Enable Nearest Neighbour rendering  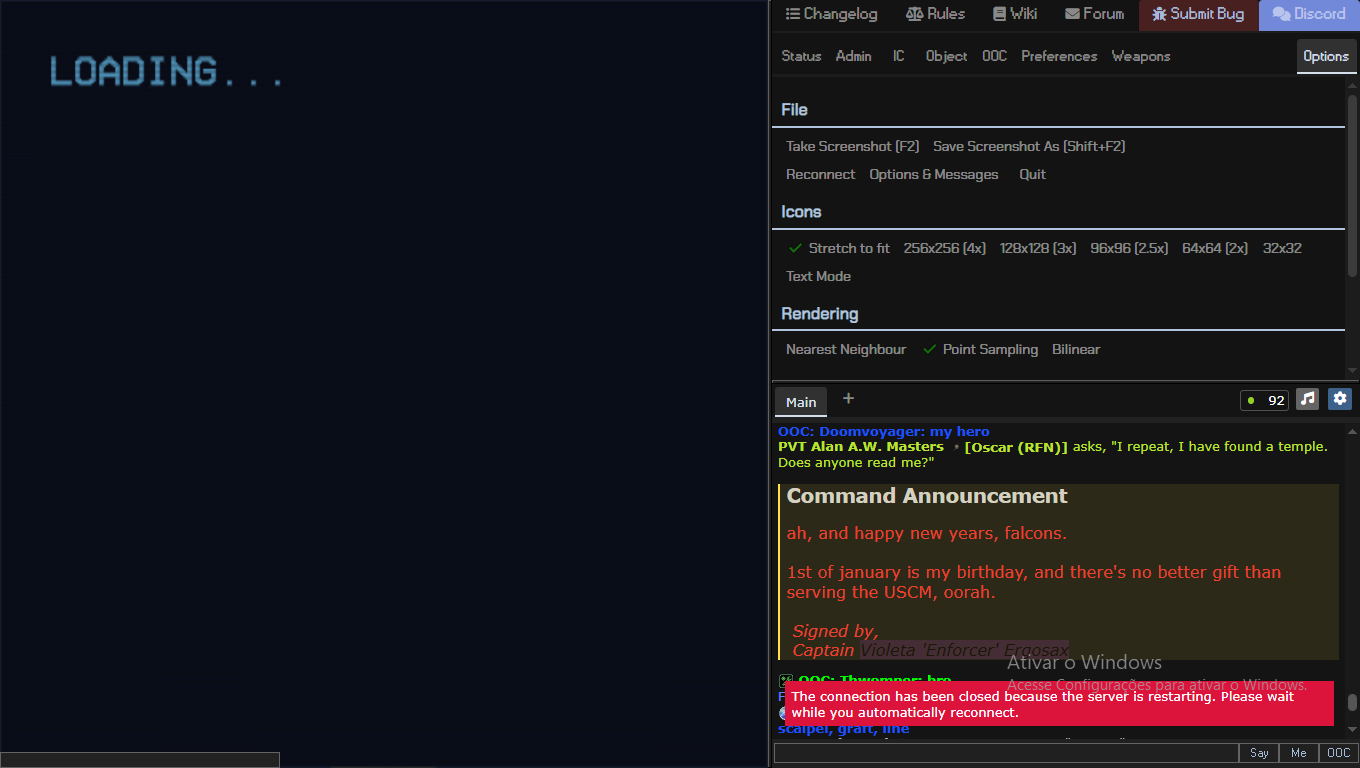845,349
